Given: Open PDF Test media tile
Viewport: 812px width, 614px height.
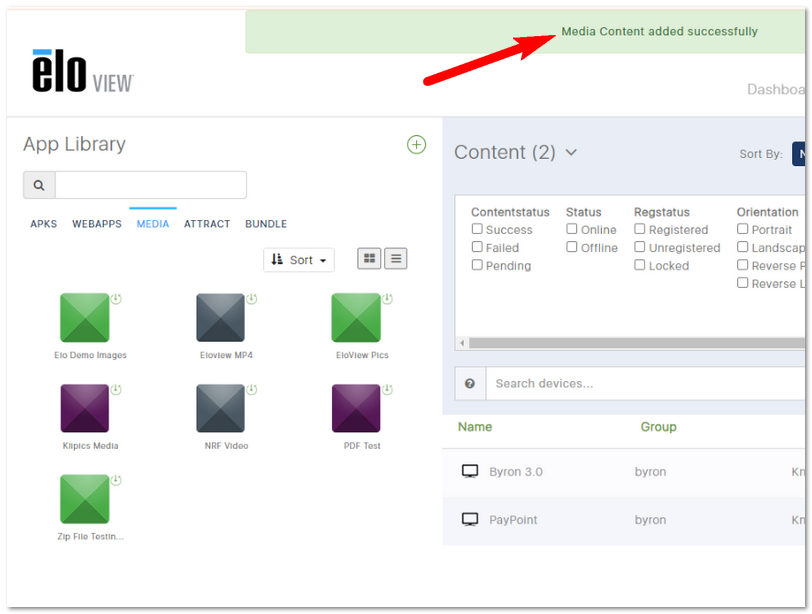Looking at the screenshot, I should point(356,408).
